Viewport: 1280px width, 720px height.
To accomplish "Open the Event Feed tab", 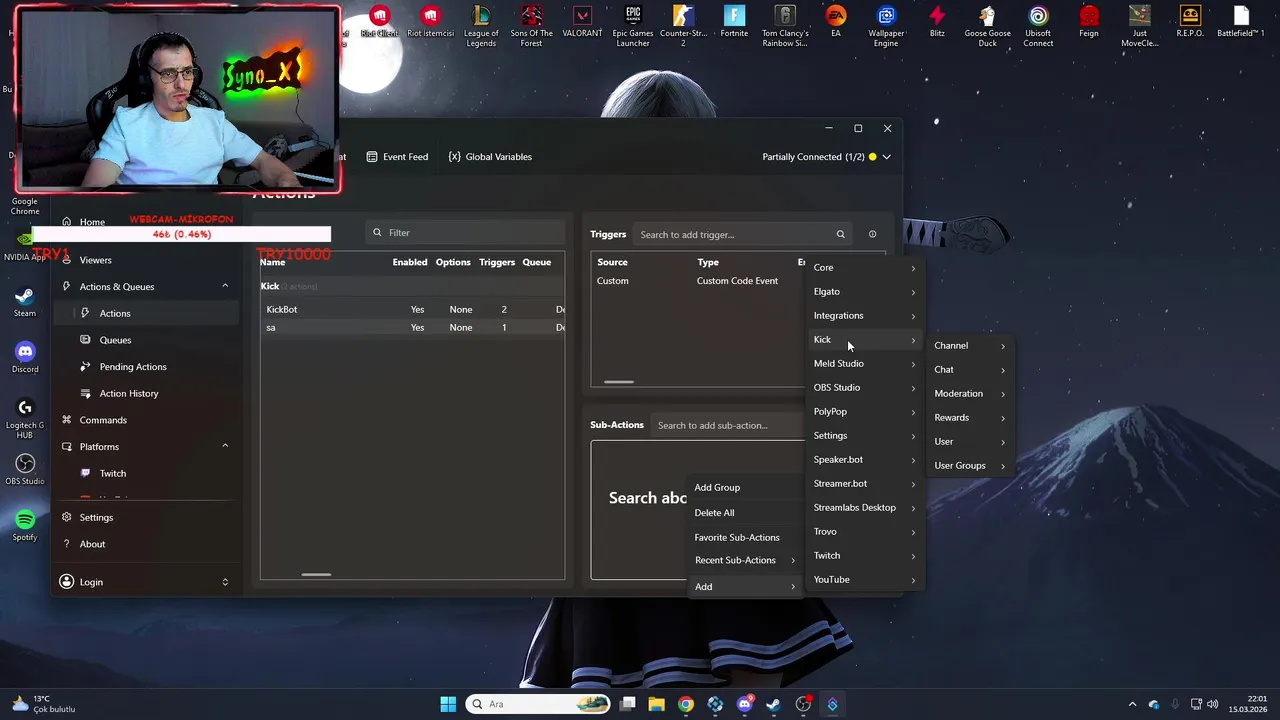I will (397, 157).
